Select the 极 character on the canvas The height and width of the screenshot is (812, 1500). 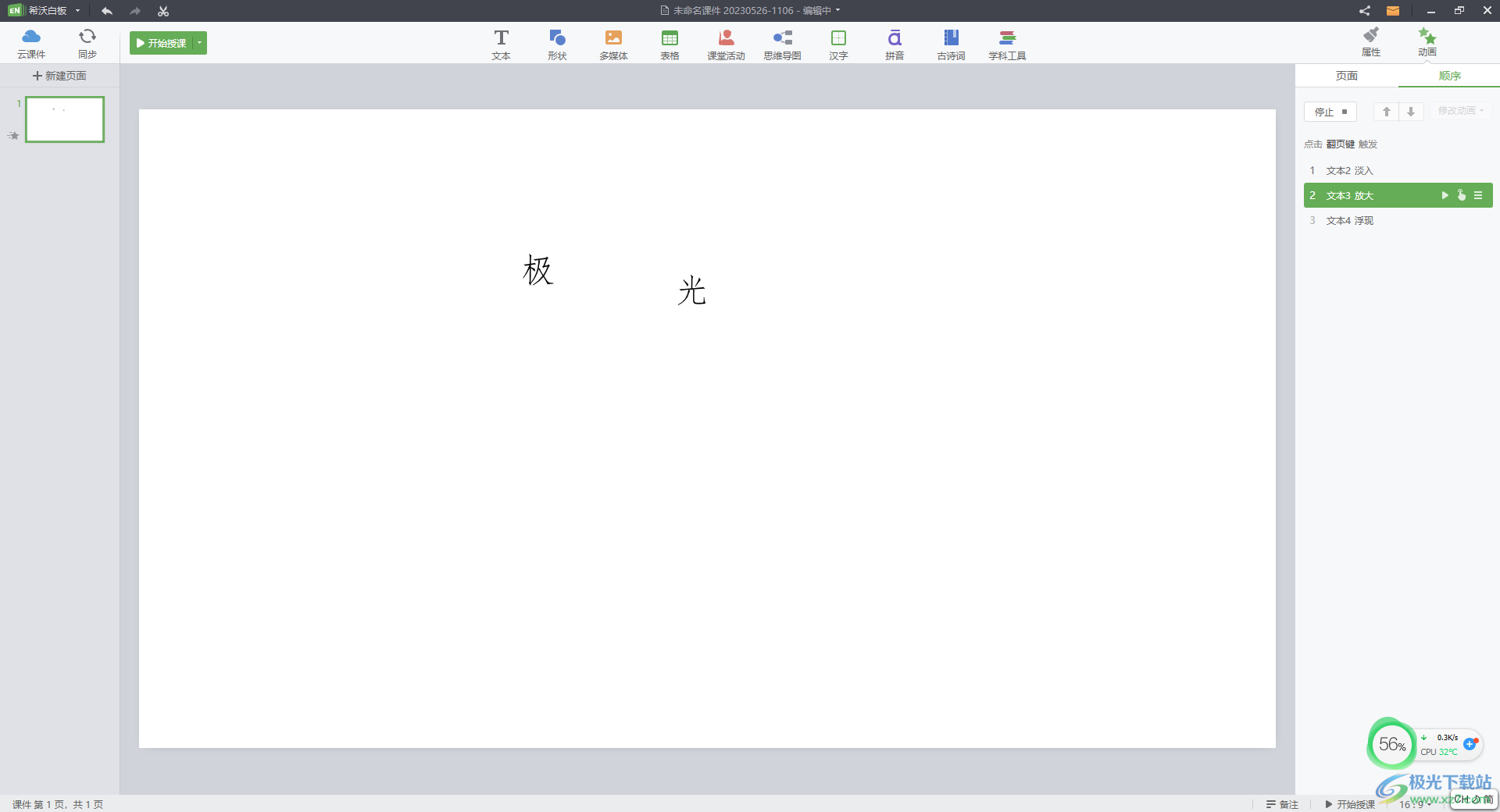pyautogui.click(x=538, y=270)
